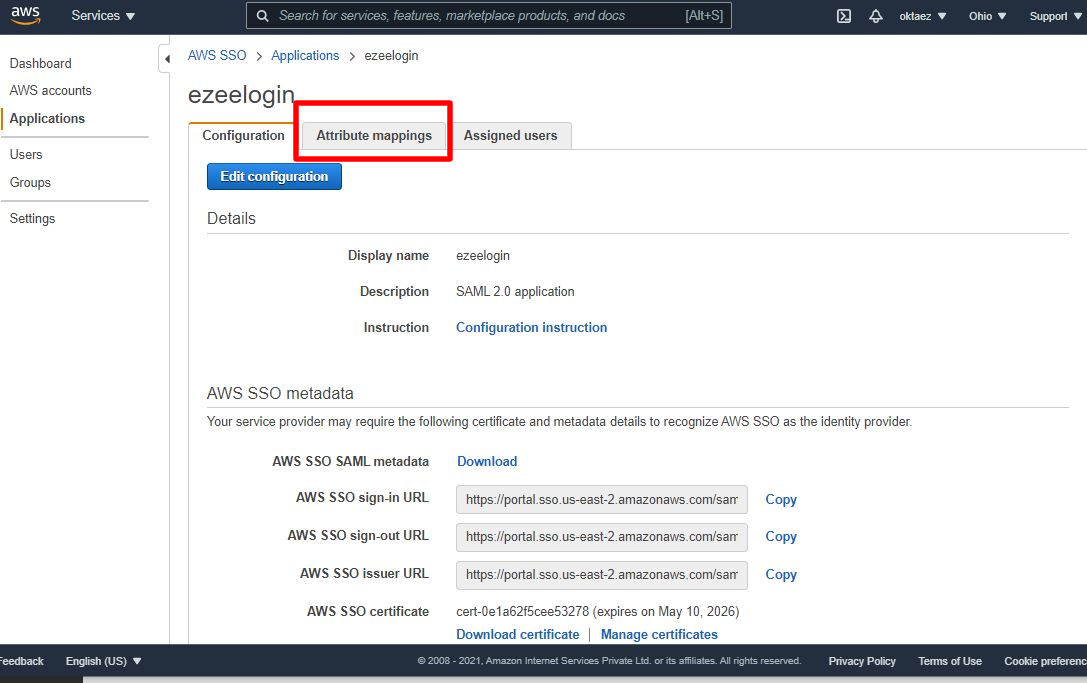Open AWS accounts in the sidebar

click(50, 90)
